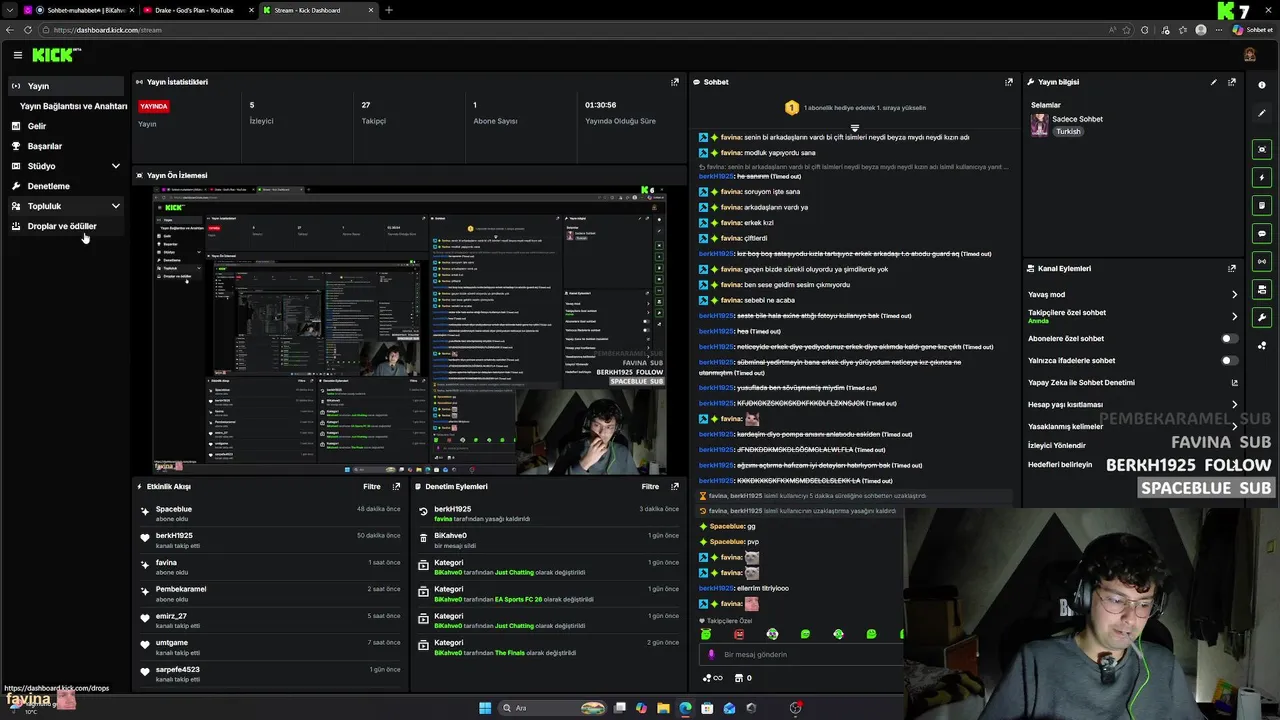Click İzleyici Yönlendir action
1280x720 pixels.
pos(1056,445)
